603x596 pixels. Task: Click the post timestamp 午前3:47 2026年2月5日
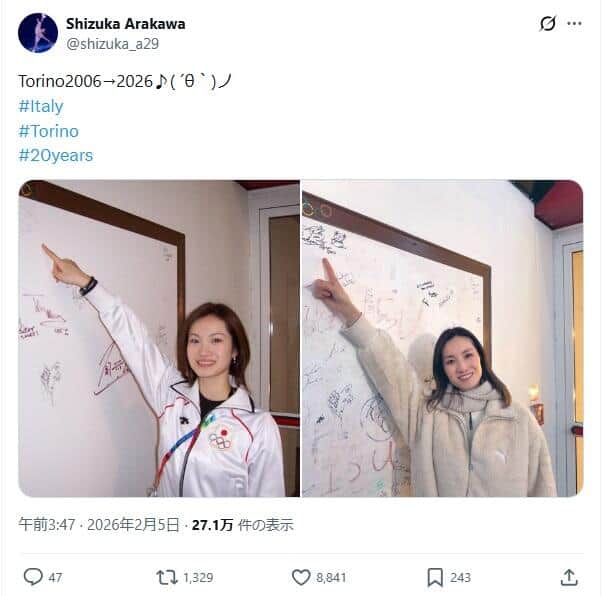(99, 524)
